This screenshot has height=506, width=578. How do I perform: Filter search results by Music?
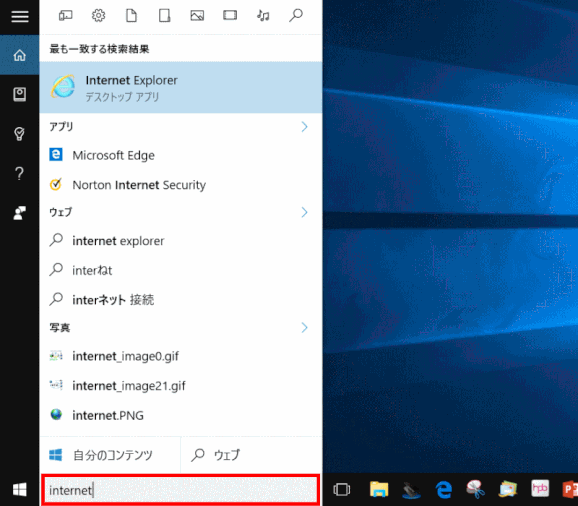(263, 15)
